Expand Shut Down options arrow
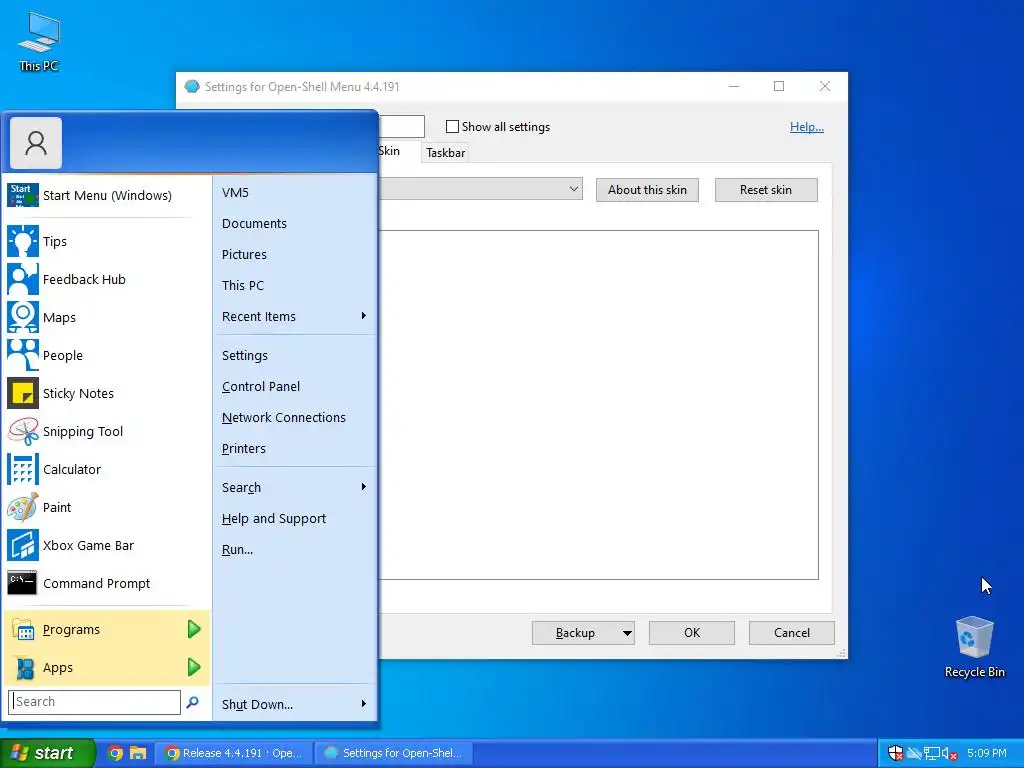The width and height of the screenshot is (1024, 768). pyautogui.click(x=364, y=704)
